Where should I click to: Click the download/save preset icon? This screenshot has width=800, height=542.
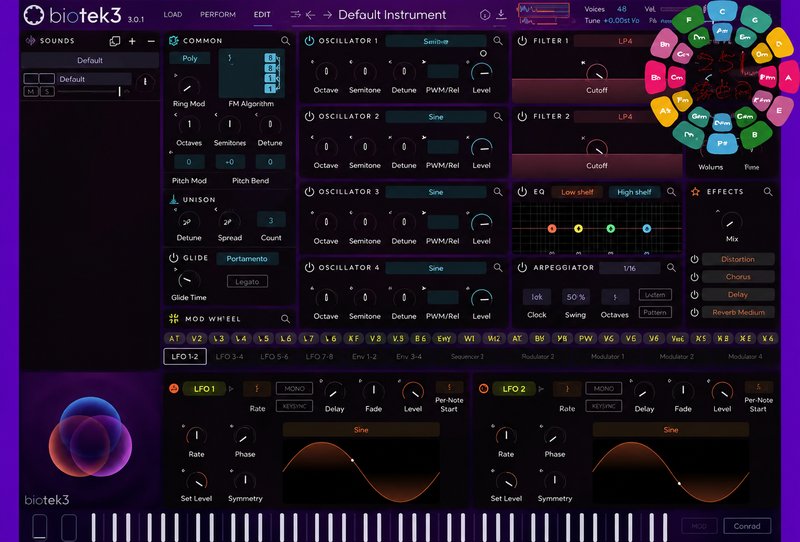pos(501,14)
